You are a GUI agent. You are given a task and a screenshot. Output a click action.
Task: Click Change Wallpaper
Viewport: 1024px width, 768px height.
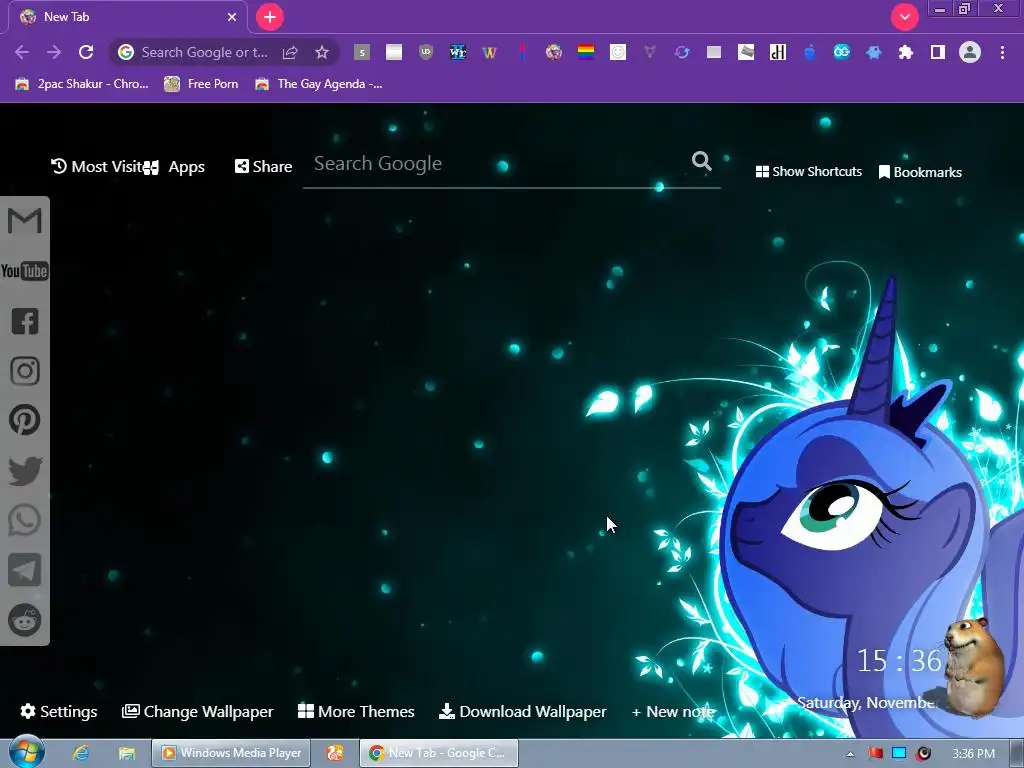tap(198, 711)
